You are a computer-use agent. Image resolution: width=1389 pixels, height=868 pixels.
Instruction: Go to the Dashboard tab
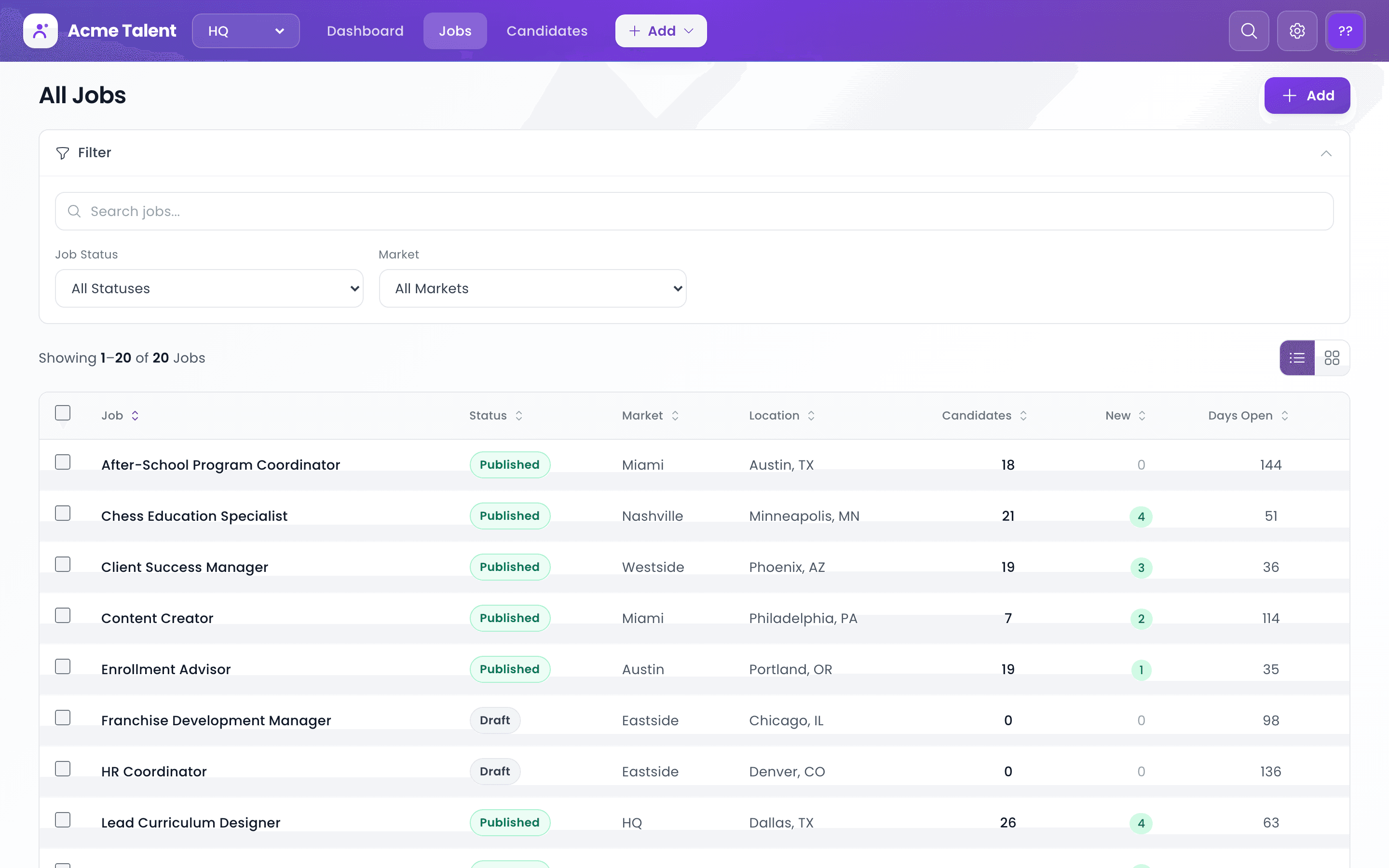365,31
